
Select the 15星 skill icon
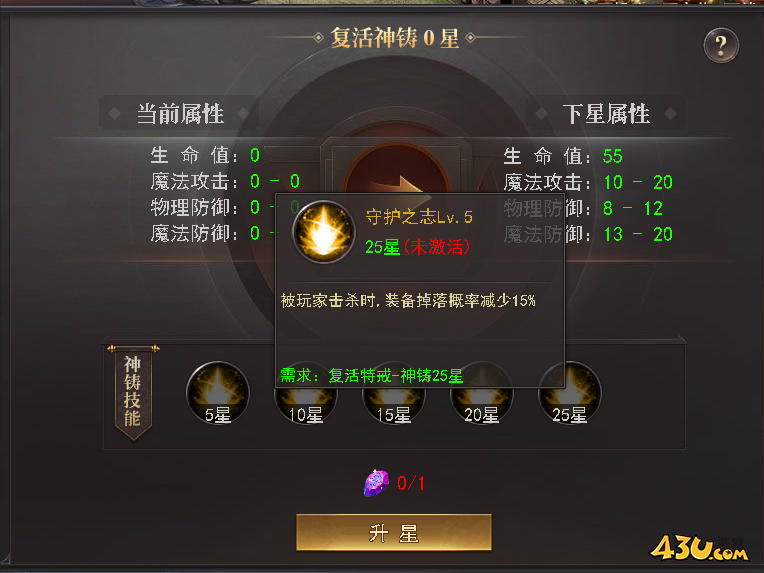pyautogui.click(x=394, y=406)
